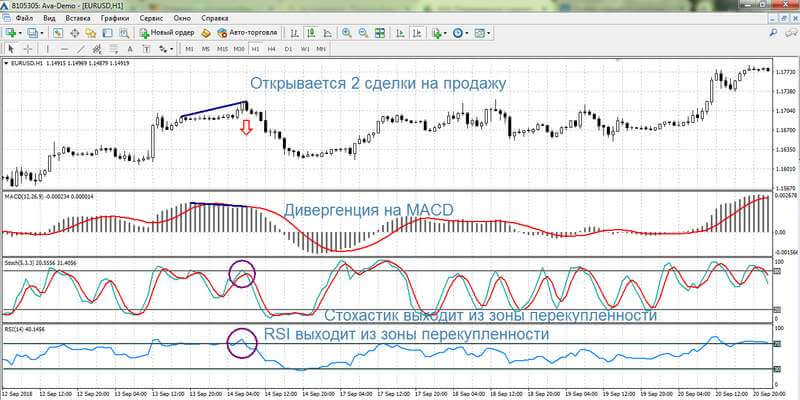Select the Crosshair tool
800x400 pixels.
[28, 49]
